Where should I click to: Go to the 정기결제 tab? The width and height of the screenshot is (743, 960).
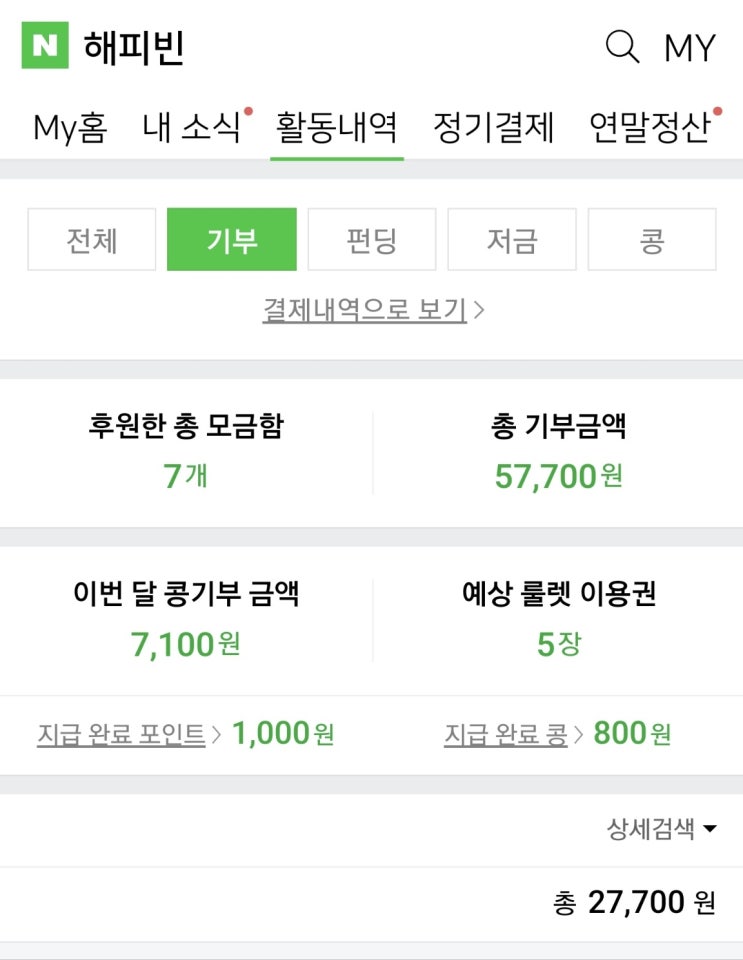point(493,128)
